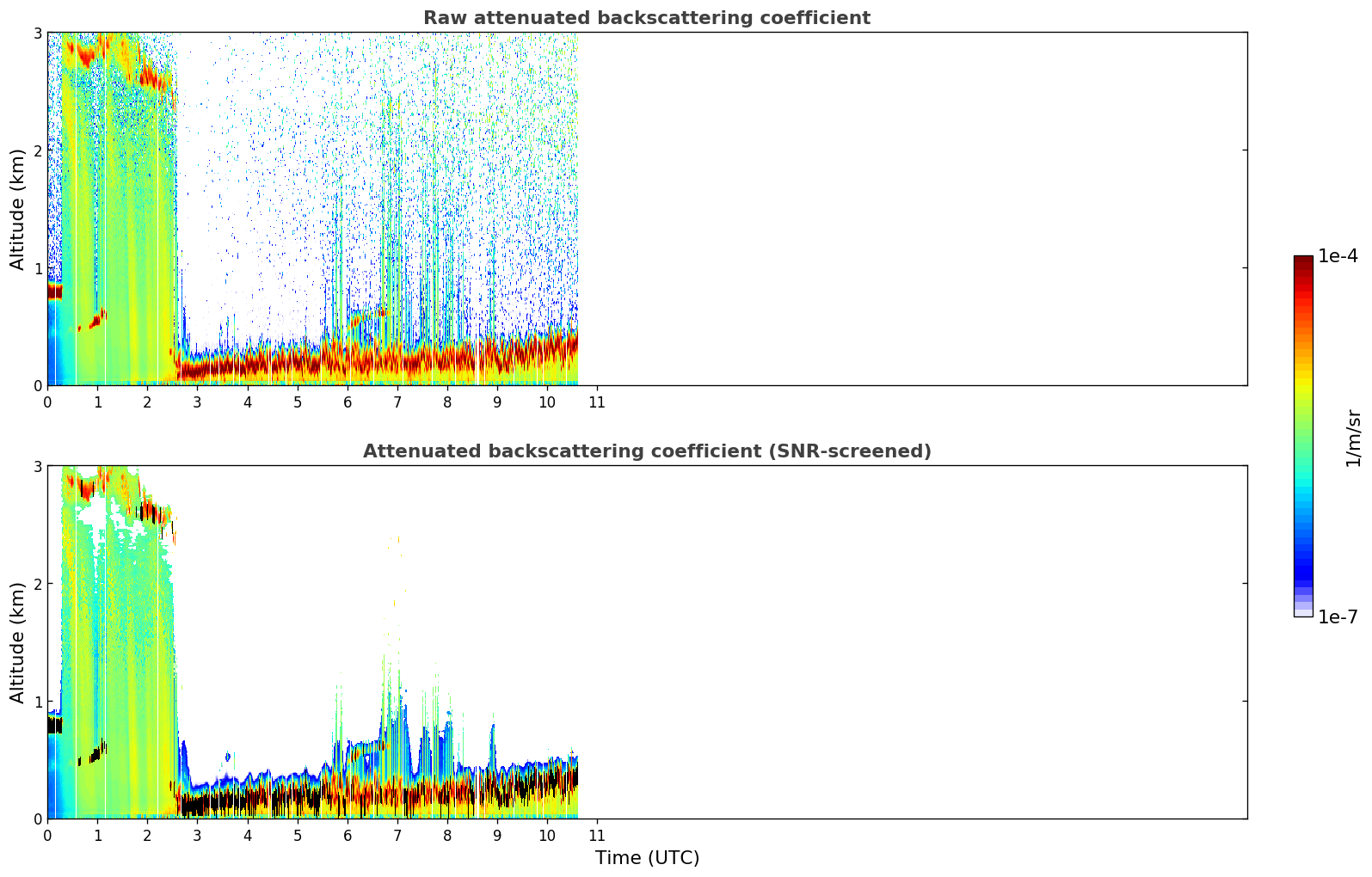Click hour 1 tick on bottom plot
Viewport: 1372px width, 877px height.
point(97,836)
